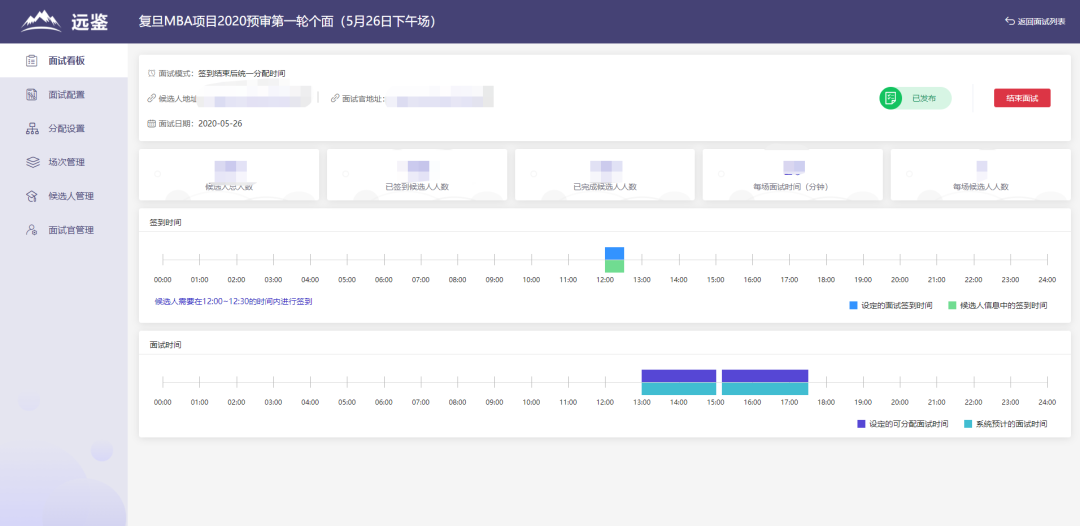The height and width of the screenshot is (526, 1080).
Task: Click the 24:00 label on 签到时间 axis
Action: pos(1046,280)
